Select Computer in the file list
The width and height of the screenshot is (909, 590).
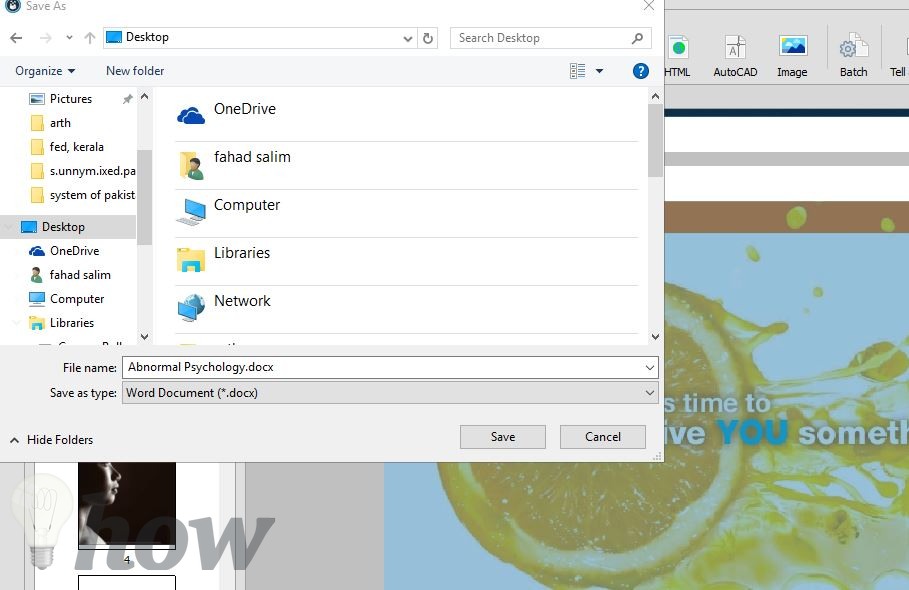tap(406, 213)
